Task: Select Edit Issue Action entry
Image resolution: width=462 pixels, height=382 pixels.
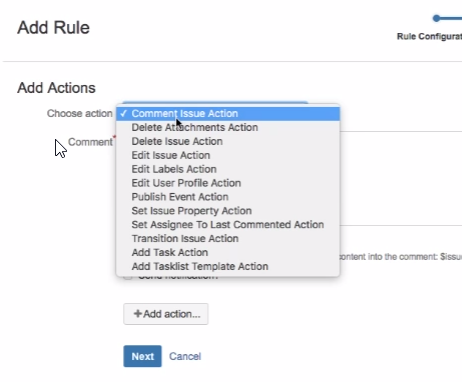Action: (228, 155)
